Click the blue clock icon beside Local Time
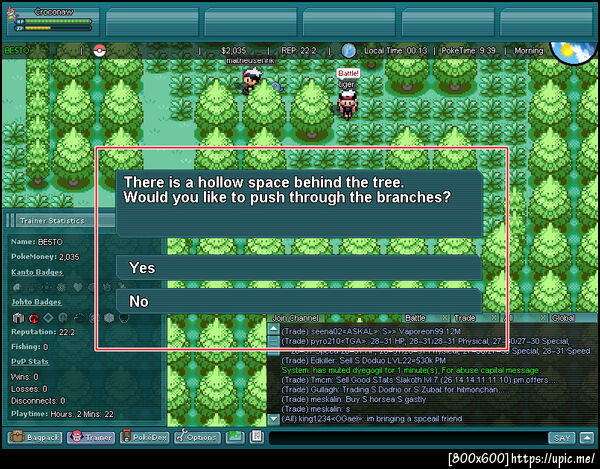Viewport: 600px width, 469px height. pyautogui.click(x=348, y=50)
